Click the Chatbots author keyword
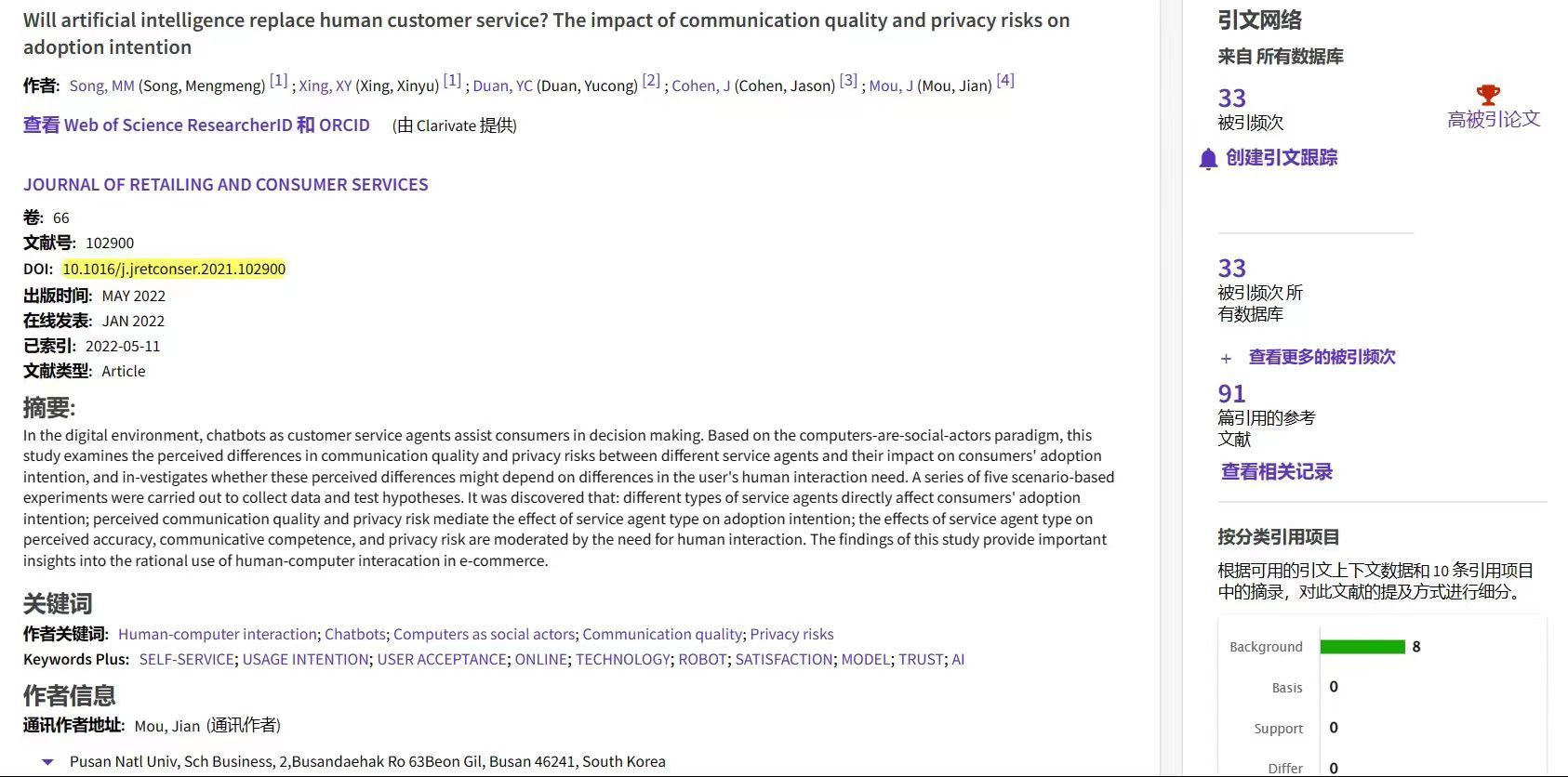Screen dimensions: 1568x777 coord(354,635)
